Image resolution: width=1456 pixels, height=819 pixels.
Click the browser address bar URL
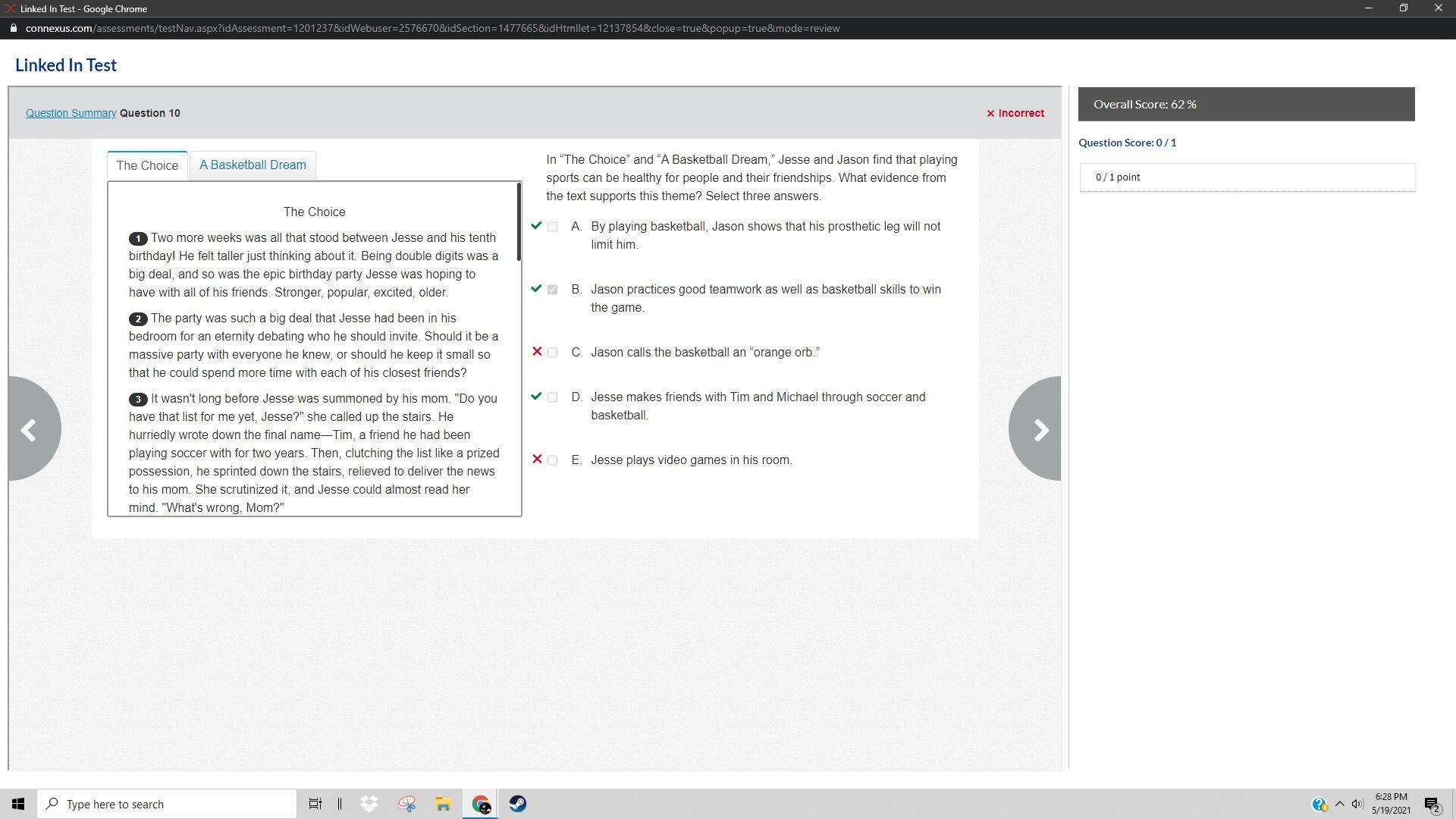pos(432,28)
